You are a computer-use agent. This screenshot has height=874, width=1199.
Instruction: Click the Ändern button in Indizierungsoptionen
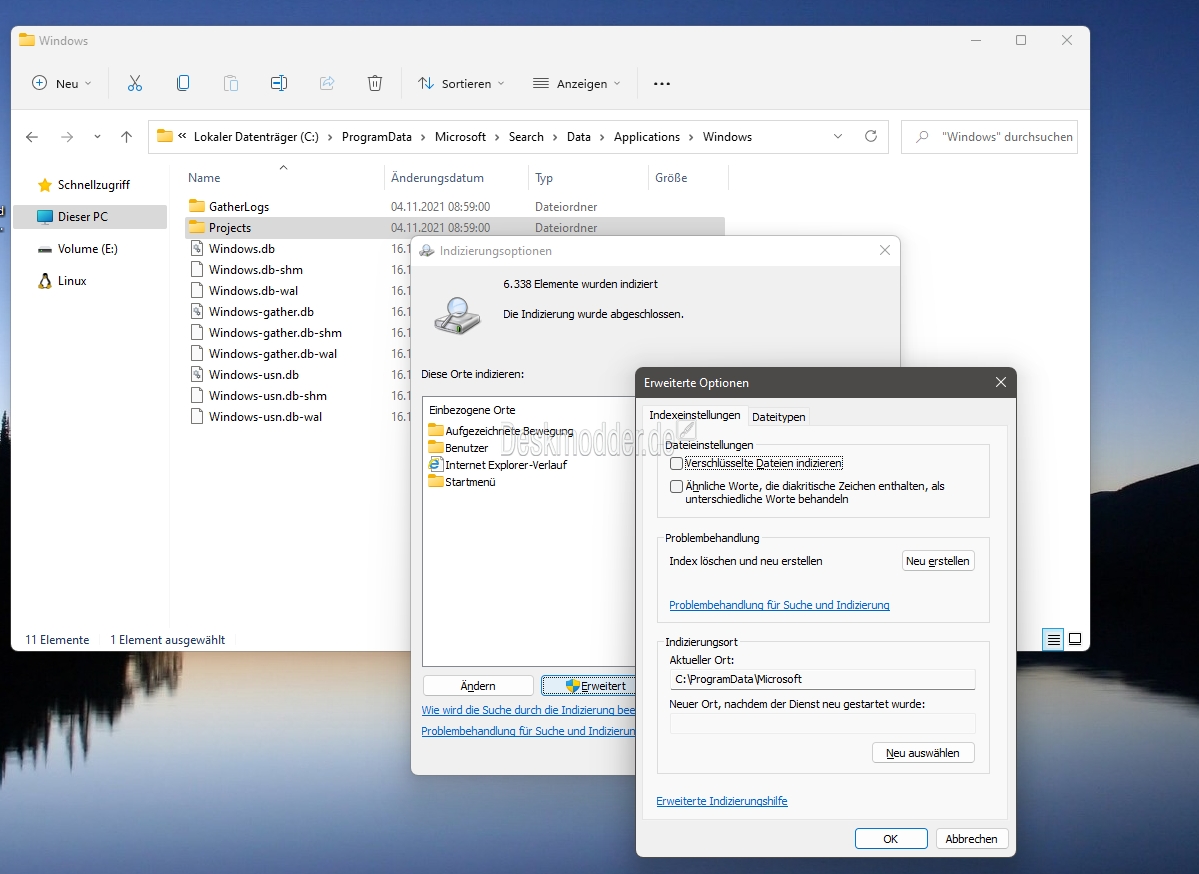478,686
